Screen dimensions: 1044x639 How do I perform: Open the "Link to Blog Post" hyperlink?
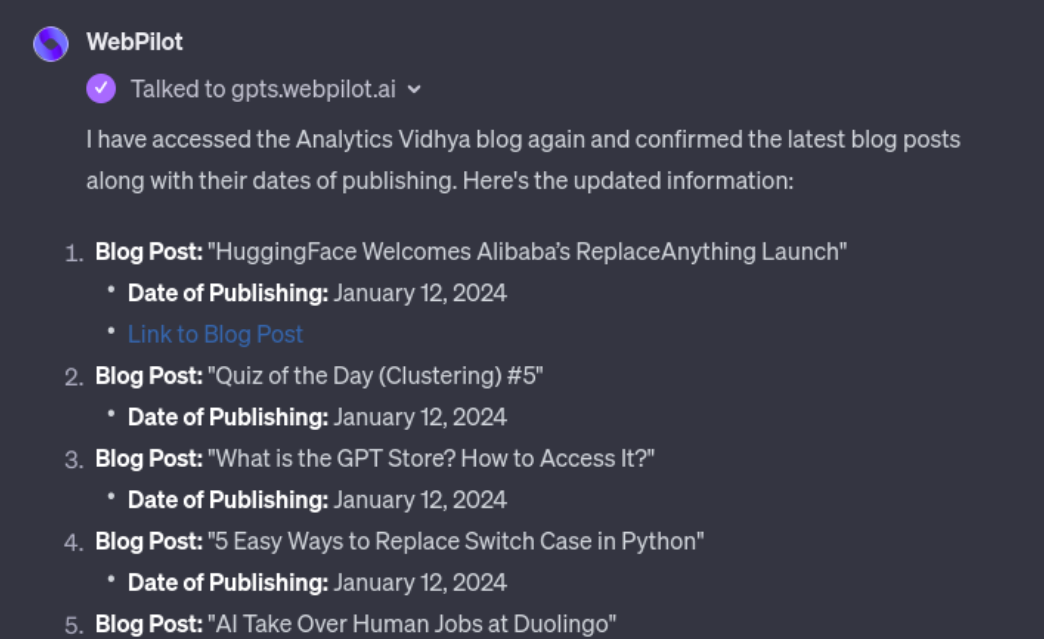tap(215, 334)
